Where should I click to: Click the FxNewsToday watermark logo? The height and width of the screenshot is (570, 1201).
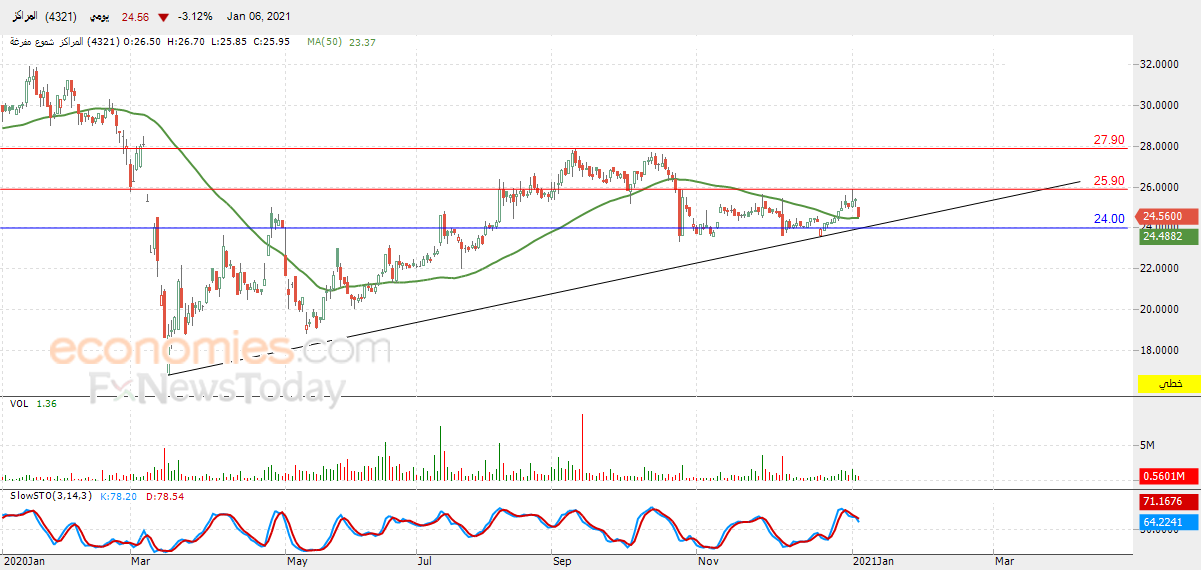(x=218, y=387)
